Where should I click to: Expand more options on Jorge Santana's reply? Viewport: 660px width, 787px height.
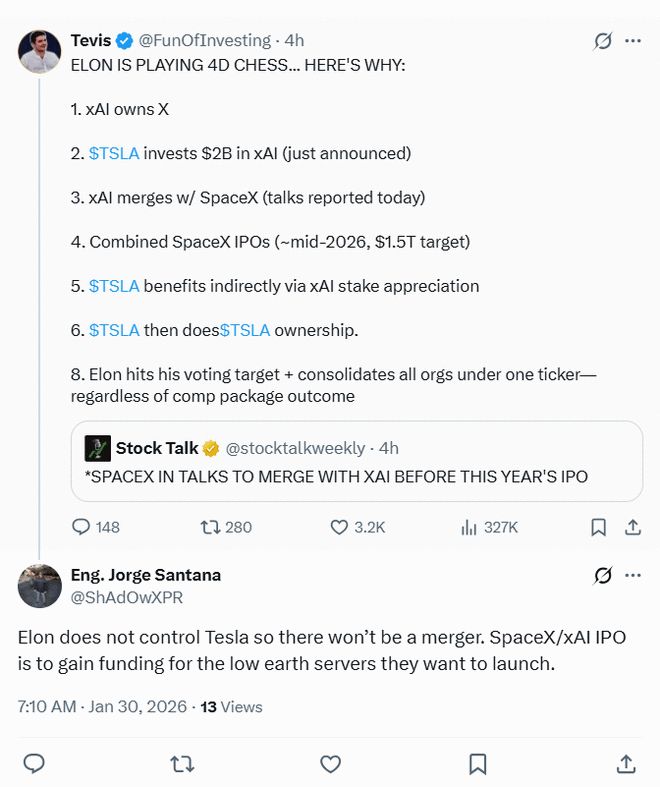tap(632, 576)
